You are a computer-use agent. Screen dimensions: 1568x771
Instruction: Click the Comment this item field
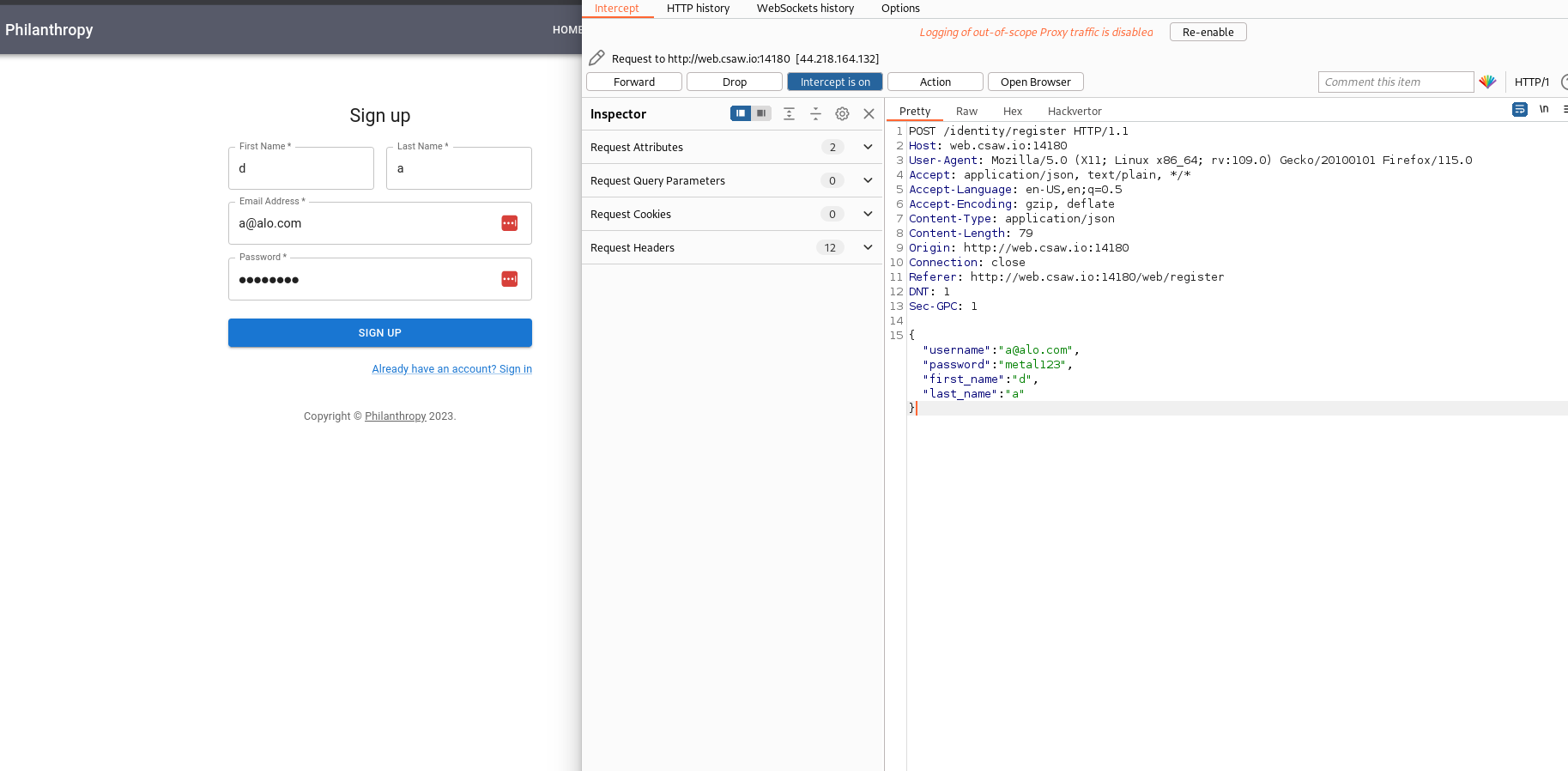tap(1395, 82)
